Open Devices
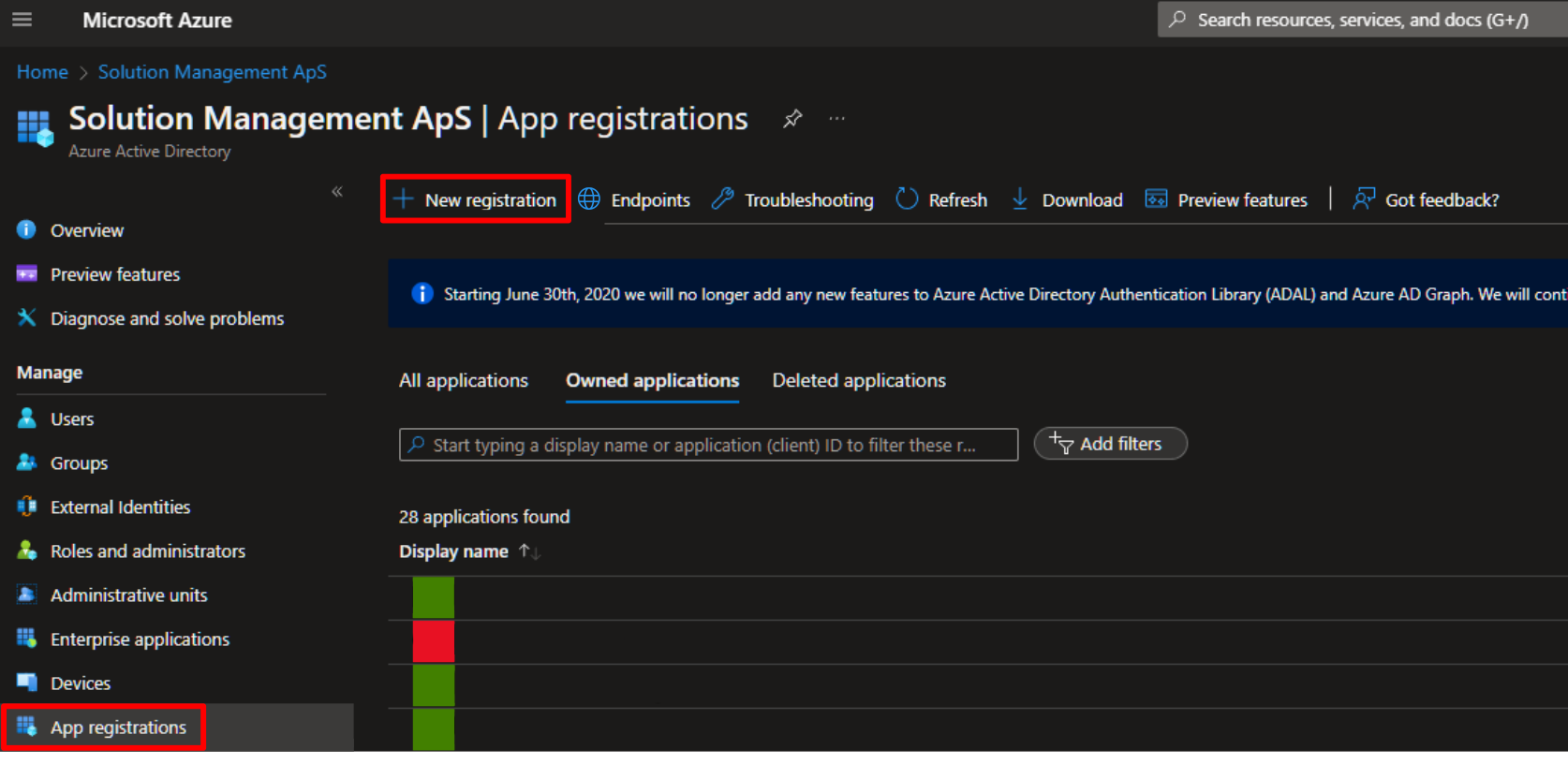 (x=81, y=683)
